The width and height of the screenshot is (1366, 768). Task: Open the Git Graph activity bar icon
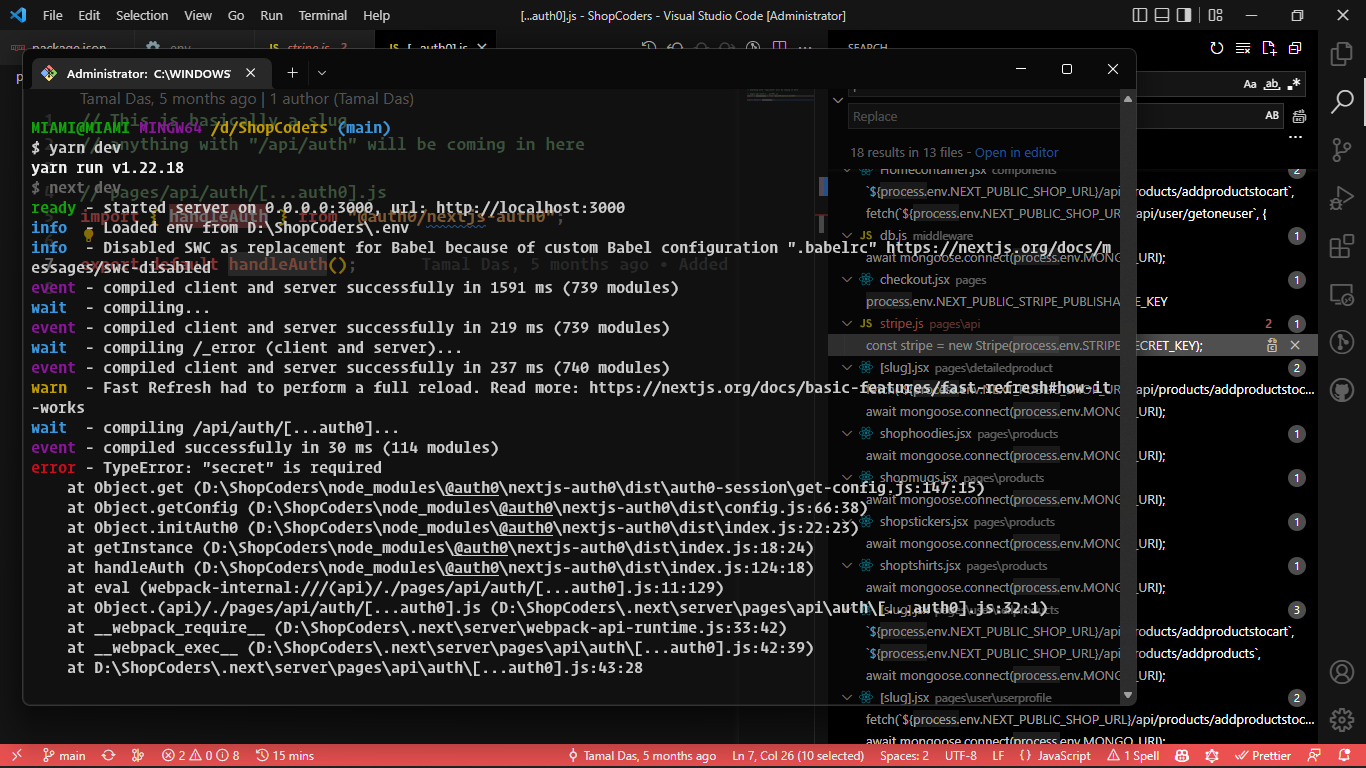pyautogui.click(x=1341, y=342)
